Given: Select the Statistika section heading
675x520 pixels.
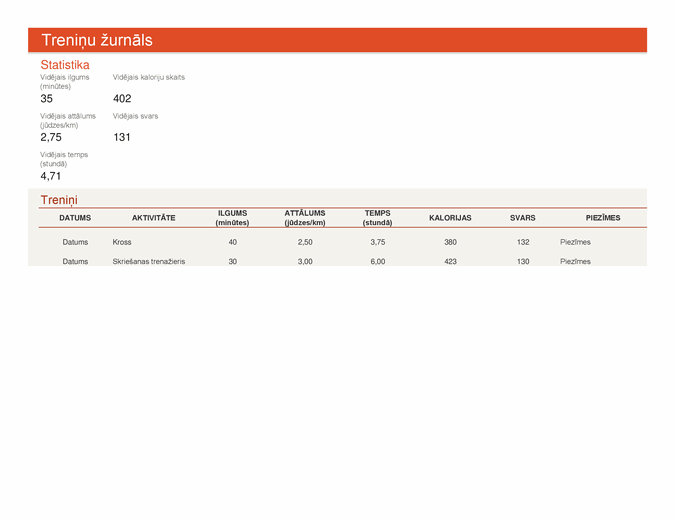Looking at the screenshot, I should pos(65,65).
